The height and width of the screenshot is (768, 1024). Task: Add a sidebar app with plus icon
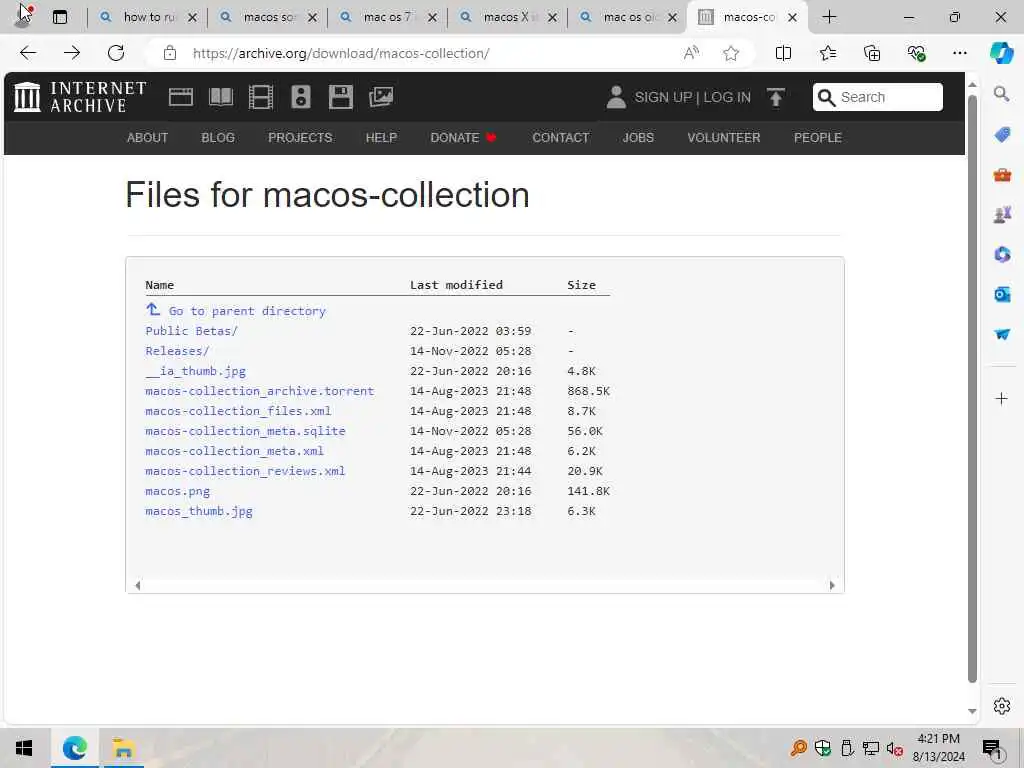[x=1001, y=398]
